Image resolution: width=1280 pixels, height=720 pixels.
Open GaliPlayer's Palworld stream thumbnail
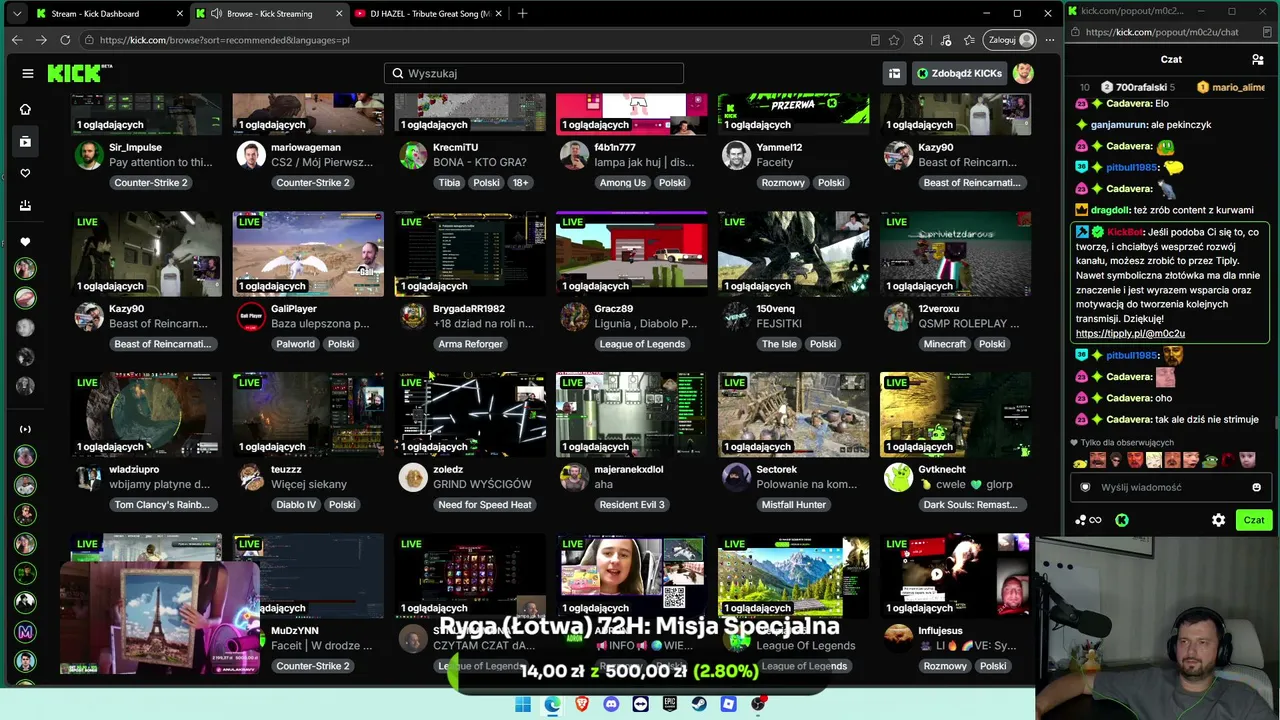308,254
